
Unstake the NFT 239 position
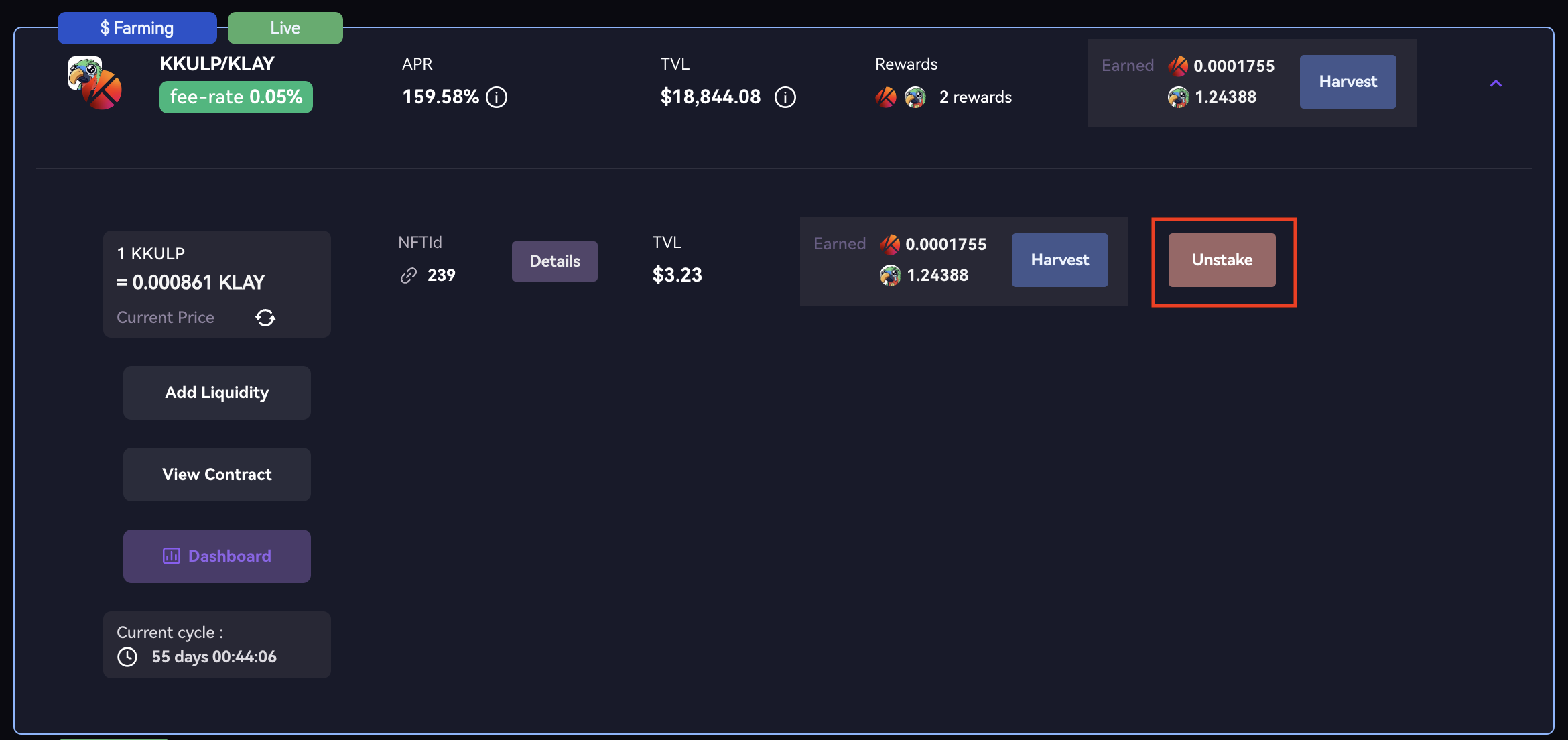(1222, 260)
